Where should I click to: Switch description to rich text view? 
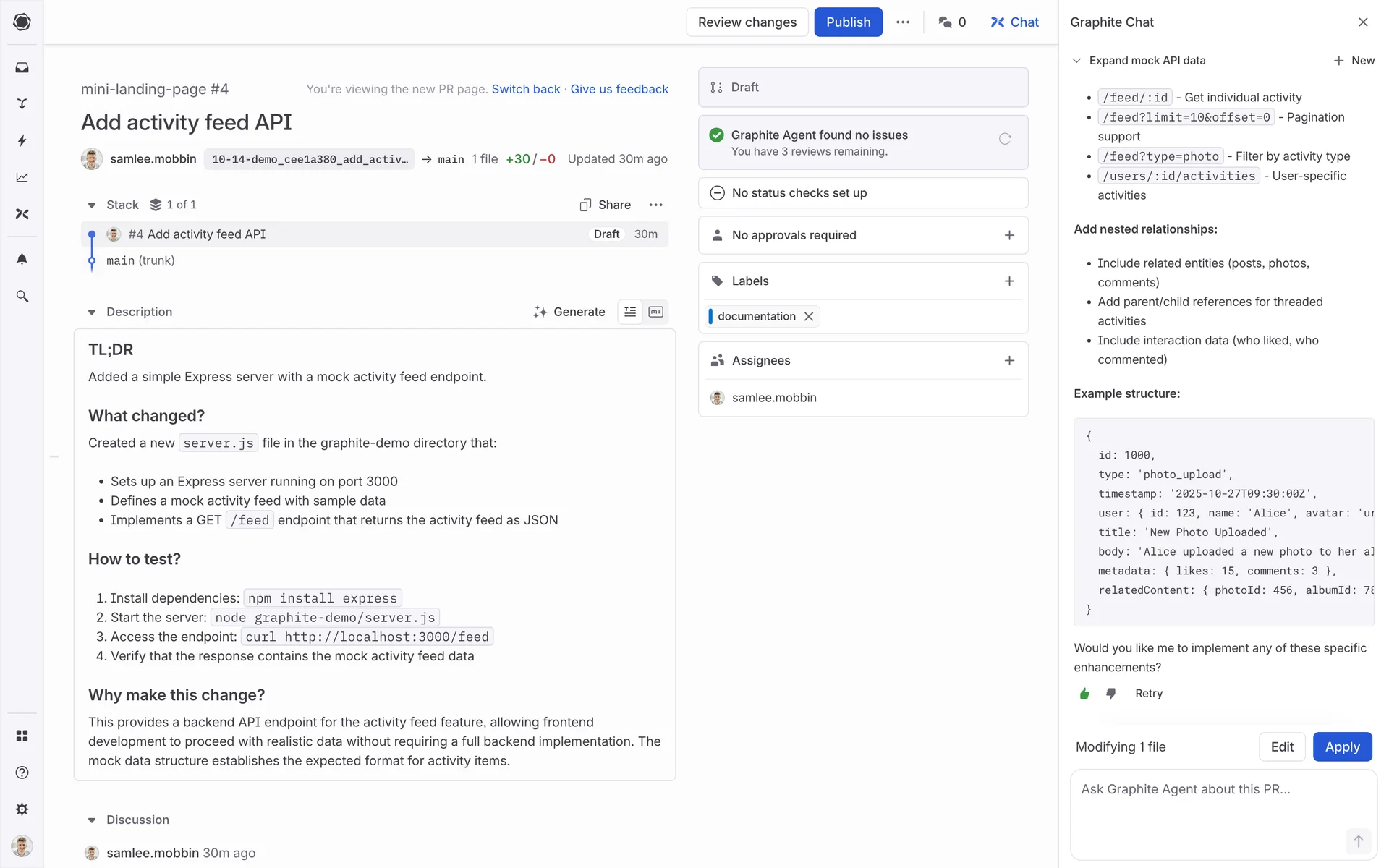(630, 312)
